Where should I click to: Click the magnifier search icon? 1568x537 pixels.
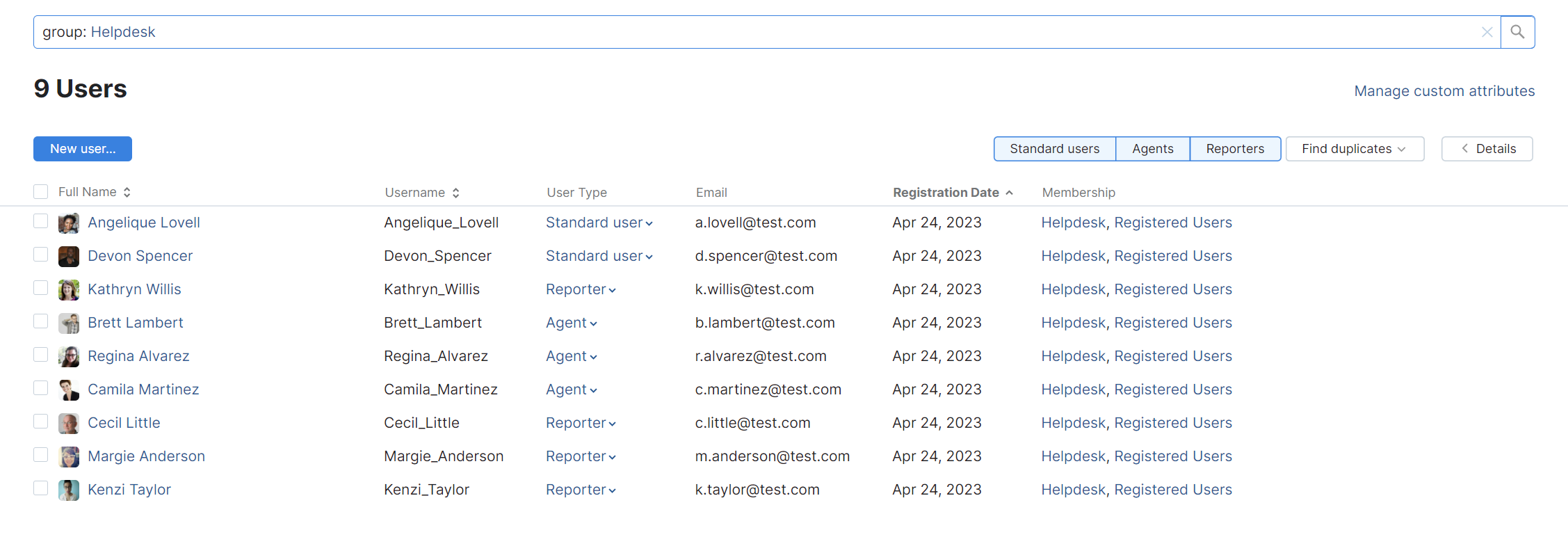[x=1517, y=32]
